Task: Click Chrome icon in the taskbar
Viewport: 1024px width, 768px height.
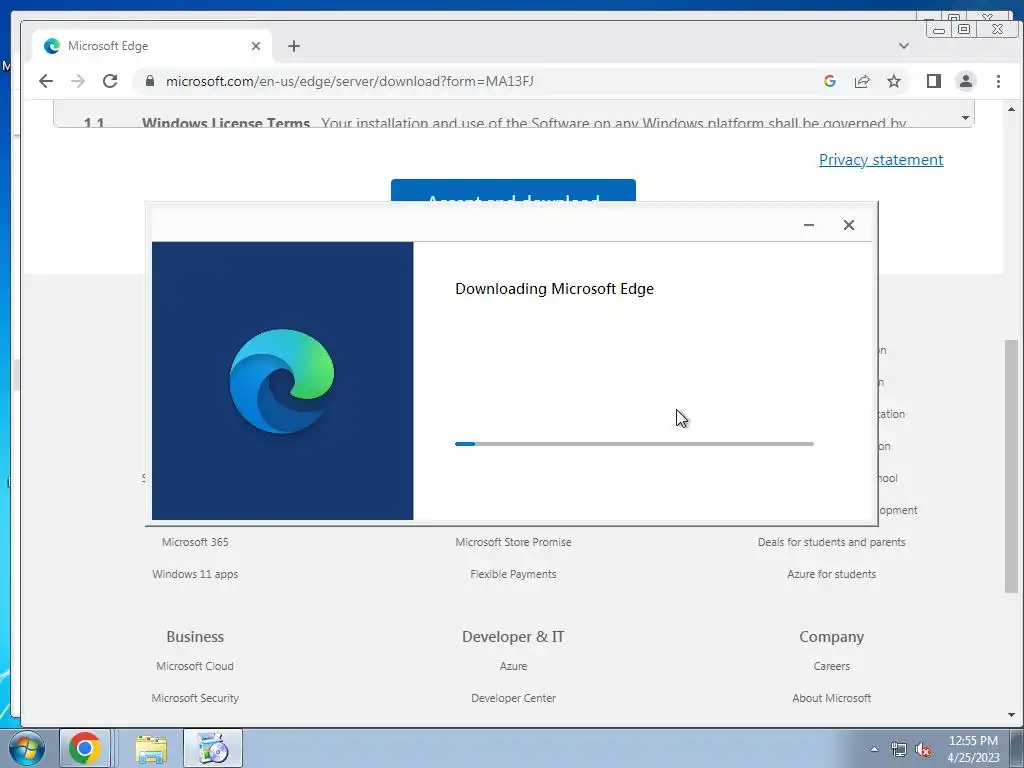Action: [x=85, y=748]
